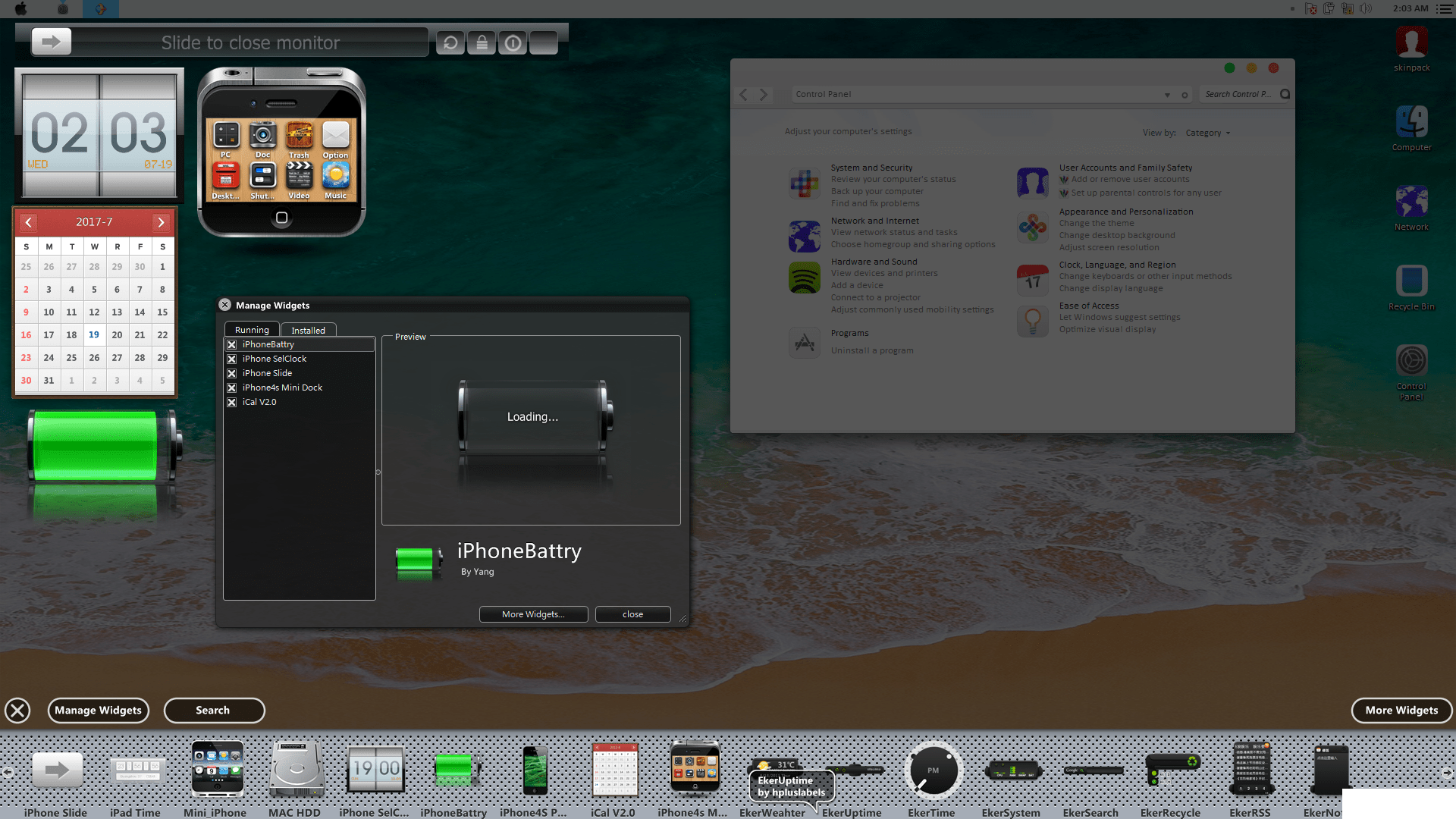The height and width of the screenshot is (819, 1456).
Task: Click Uninstall a program link
Action: pyautogui.click(x=872, y=350)
